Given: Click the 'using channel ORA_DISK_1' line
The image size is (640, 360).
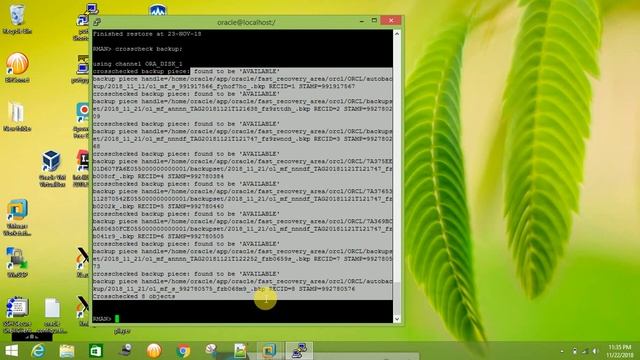Looking at the screenshot, I should click(138, 64).
